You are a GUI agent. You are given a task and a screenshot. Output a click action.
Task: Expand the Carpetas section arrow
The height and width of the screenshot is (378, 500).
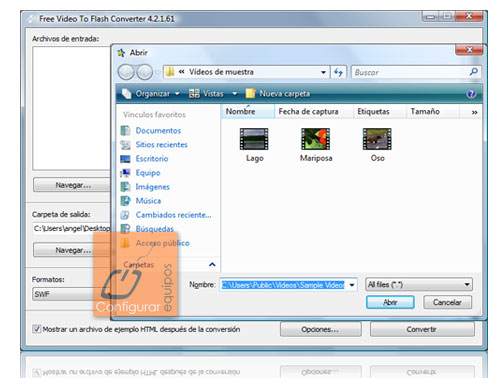coord(212,265)
